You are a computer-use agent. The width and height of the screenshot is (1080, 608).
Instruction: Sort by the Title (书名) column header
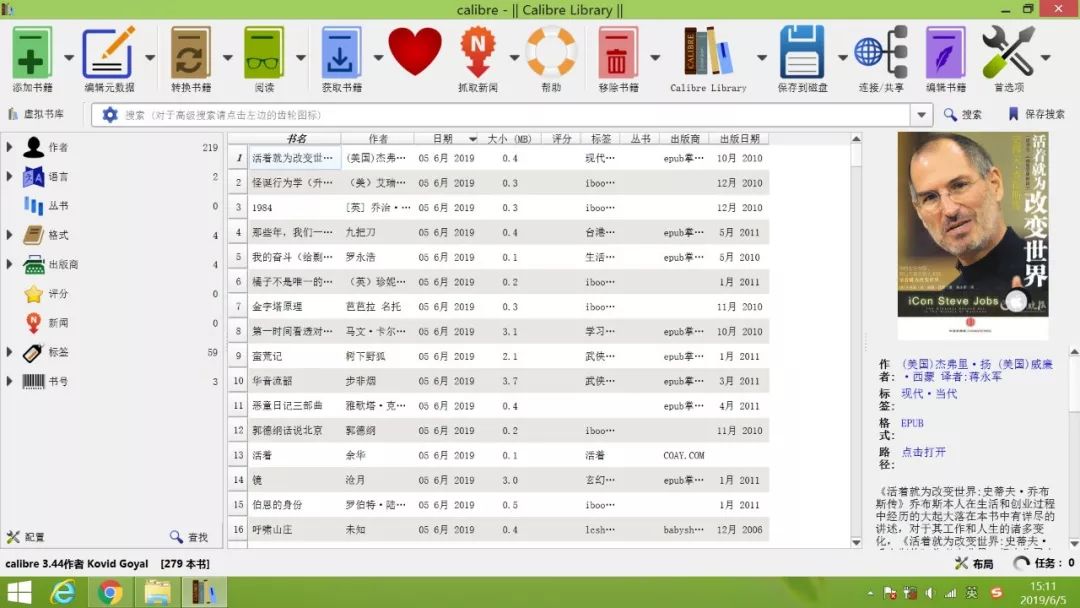(296, 139)
